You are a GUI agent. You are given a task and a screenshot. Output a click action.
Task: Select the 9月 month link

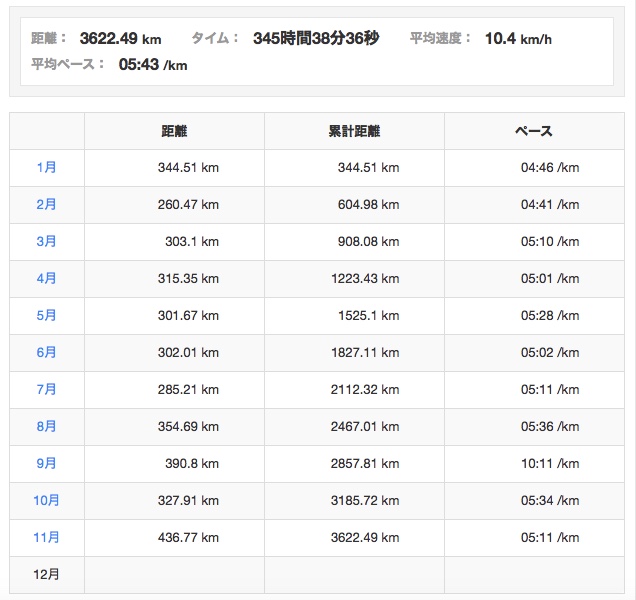click(46, 463)
